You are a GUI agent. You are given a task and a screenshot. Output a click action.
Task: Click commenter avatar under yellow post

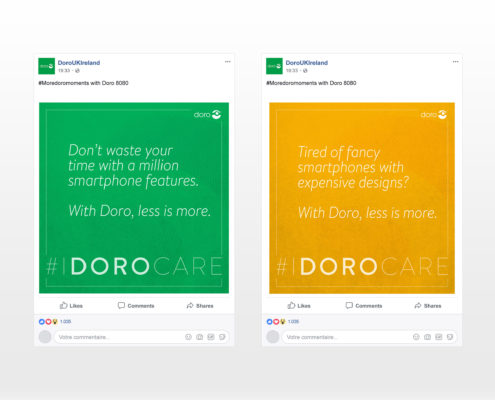click(273, 337)
